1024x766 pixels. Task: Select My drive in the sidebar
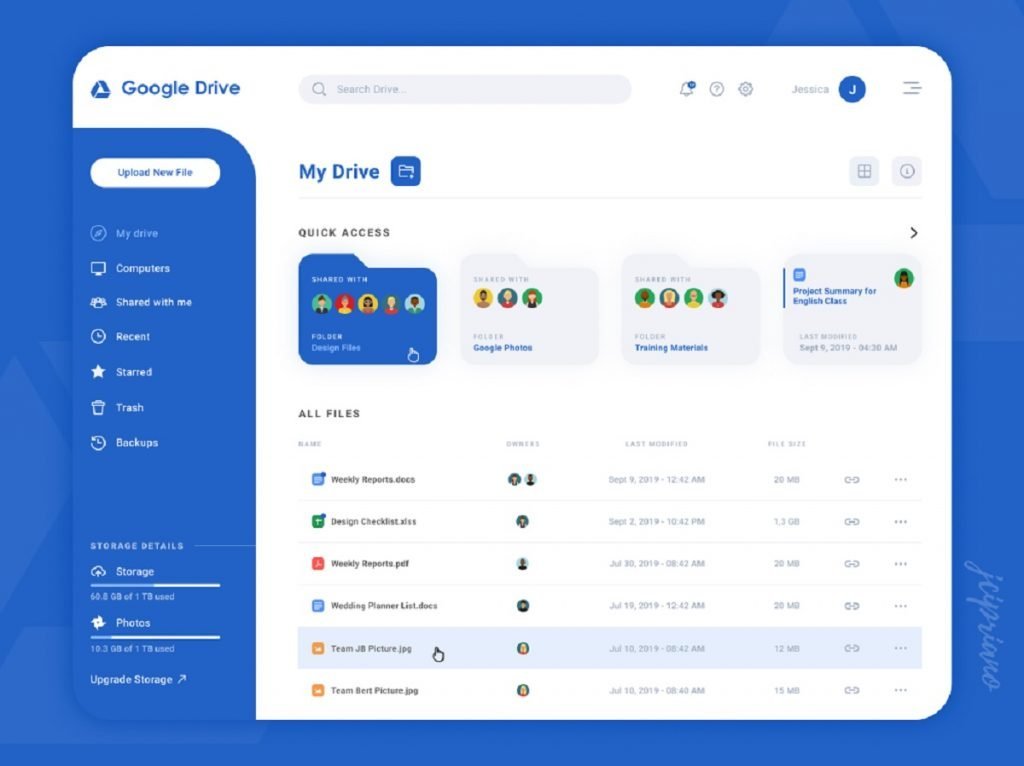[124, 233]
